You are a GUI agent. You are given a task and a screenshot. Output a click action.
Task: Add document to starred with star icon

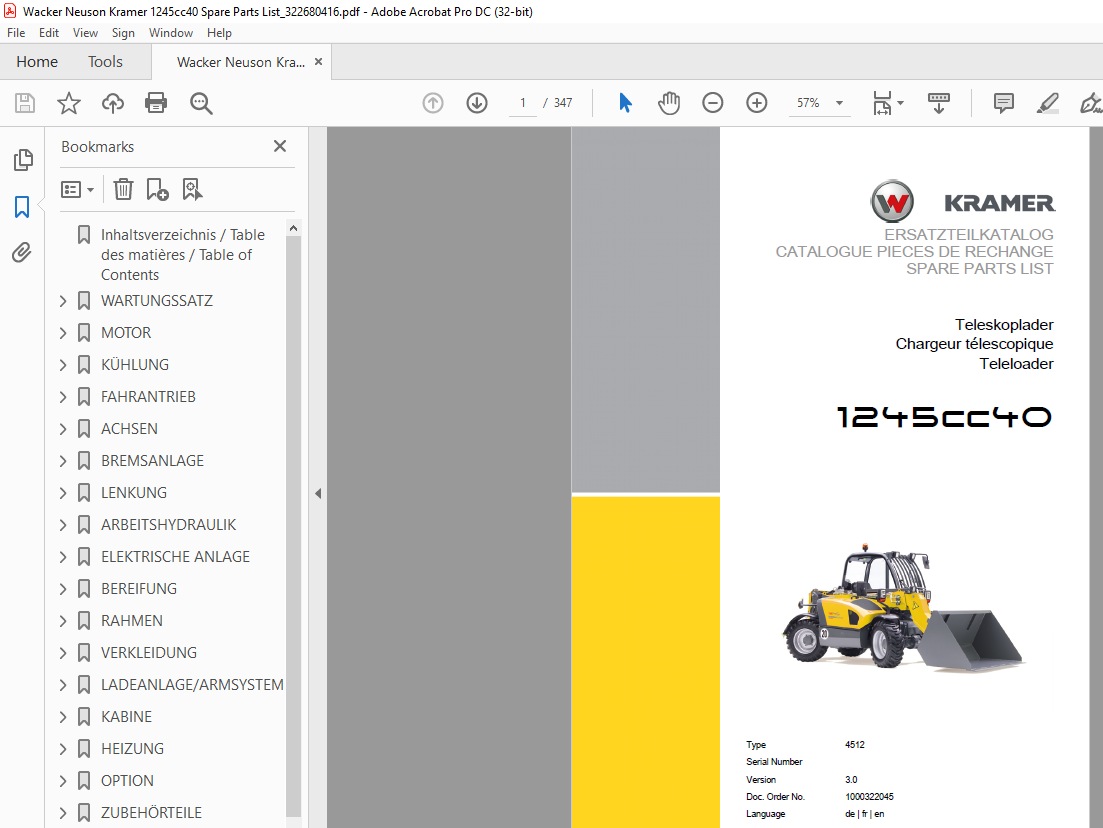point(69,103)
